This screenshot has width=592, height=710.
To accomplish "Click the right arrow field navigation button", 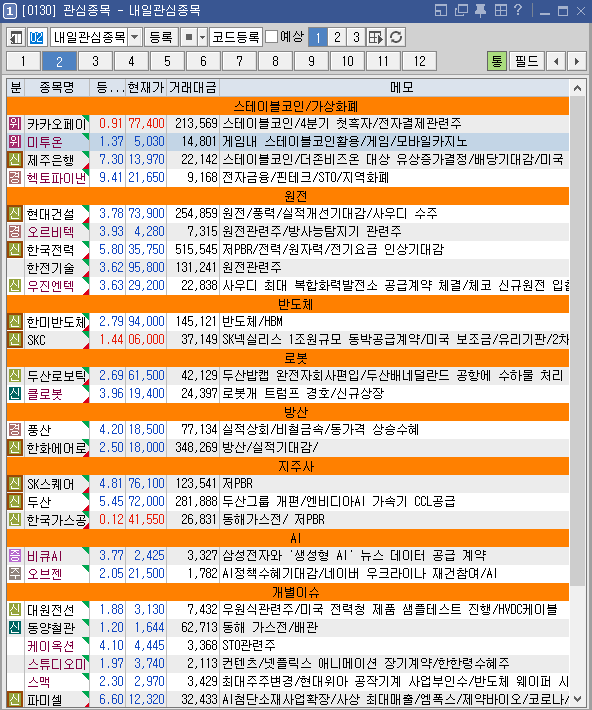I will pyautogui.click(x=576, y=61).
